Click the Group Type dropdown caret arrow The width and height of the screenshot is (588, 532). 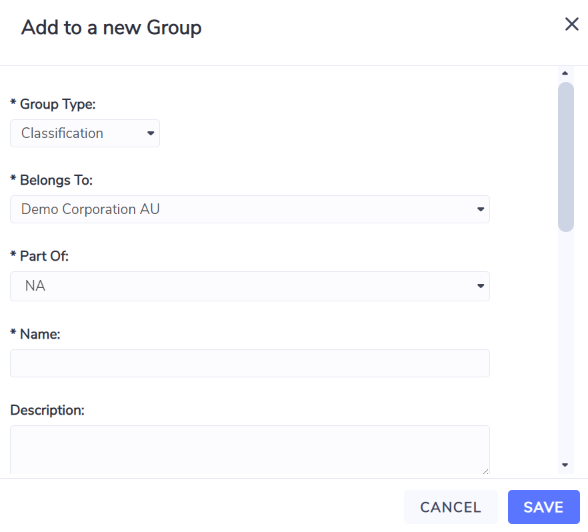[x=151, y=133]
